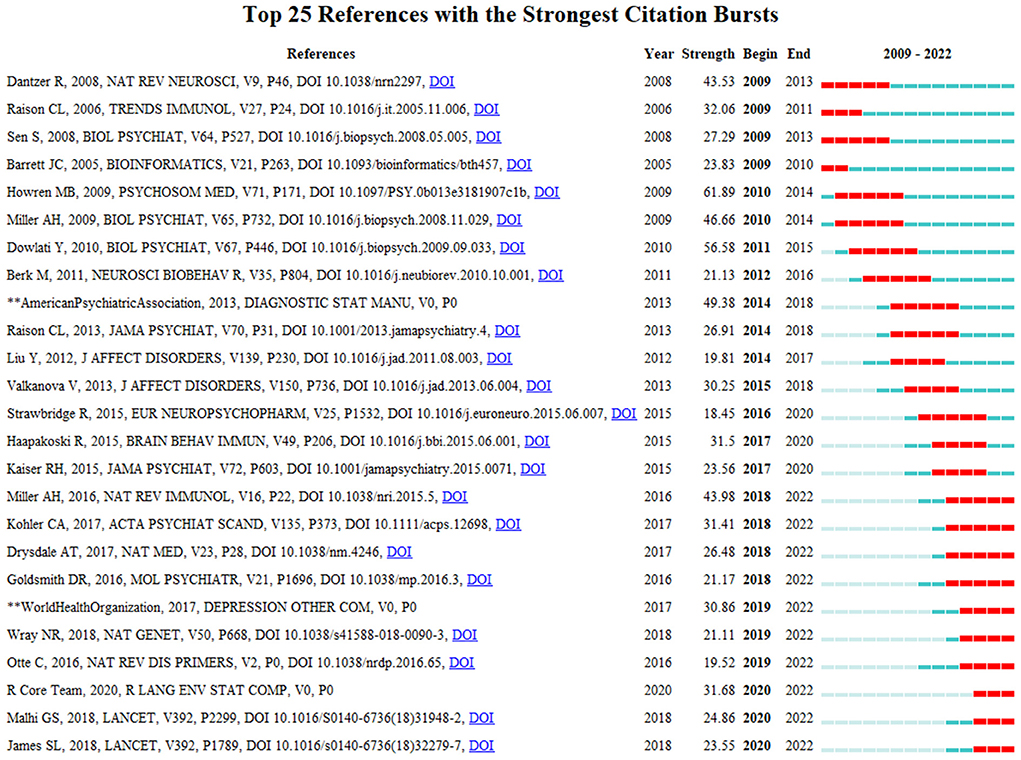Select the Drysdale AT, 2017 reference text
Viewport: 1021px width, 760px height.
pyautogui.click(x=197, y=552)
